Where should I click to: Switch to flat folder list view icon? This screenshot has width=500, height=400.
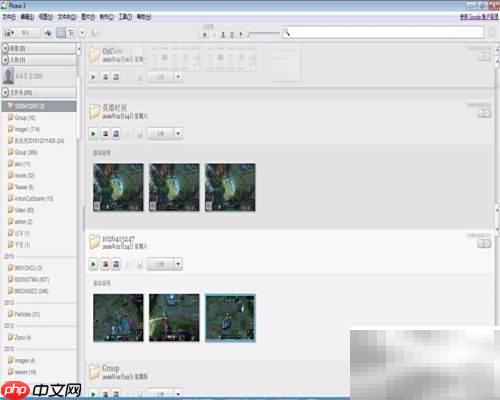tap(61, 33)
